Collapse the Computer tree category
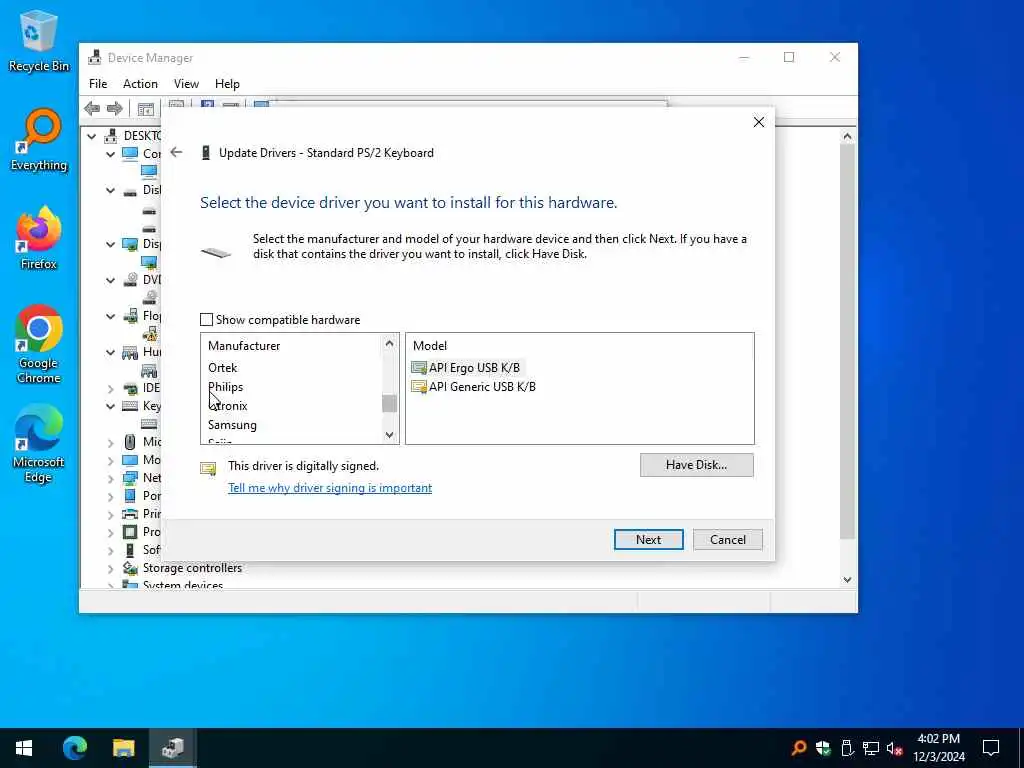This screenshot has width=1024, height=768. (x=110, y=154)
